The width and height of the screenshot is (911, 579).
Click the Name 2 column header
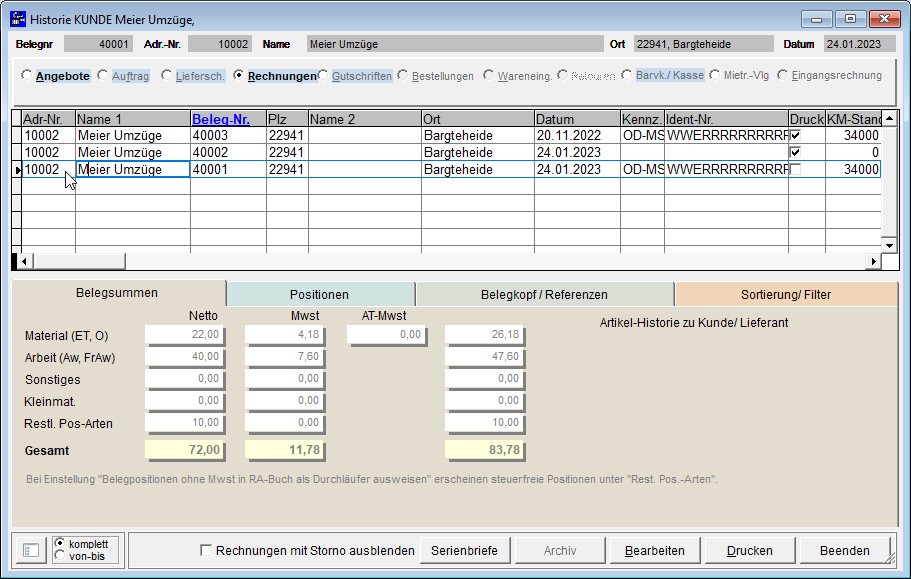pos(365,119)
